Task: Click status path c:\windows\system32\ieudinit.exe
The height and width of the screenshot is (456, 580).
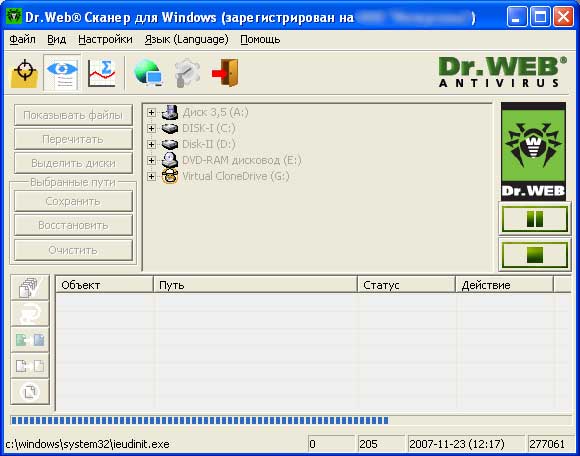Action: [x=87, y=444]
